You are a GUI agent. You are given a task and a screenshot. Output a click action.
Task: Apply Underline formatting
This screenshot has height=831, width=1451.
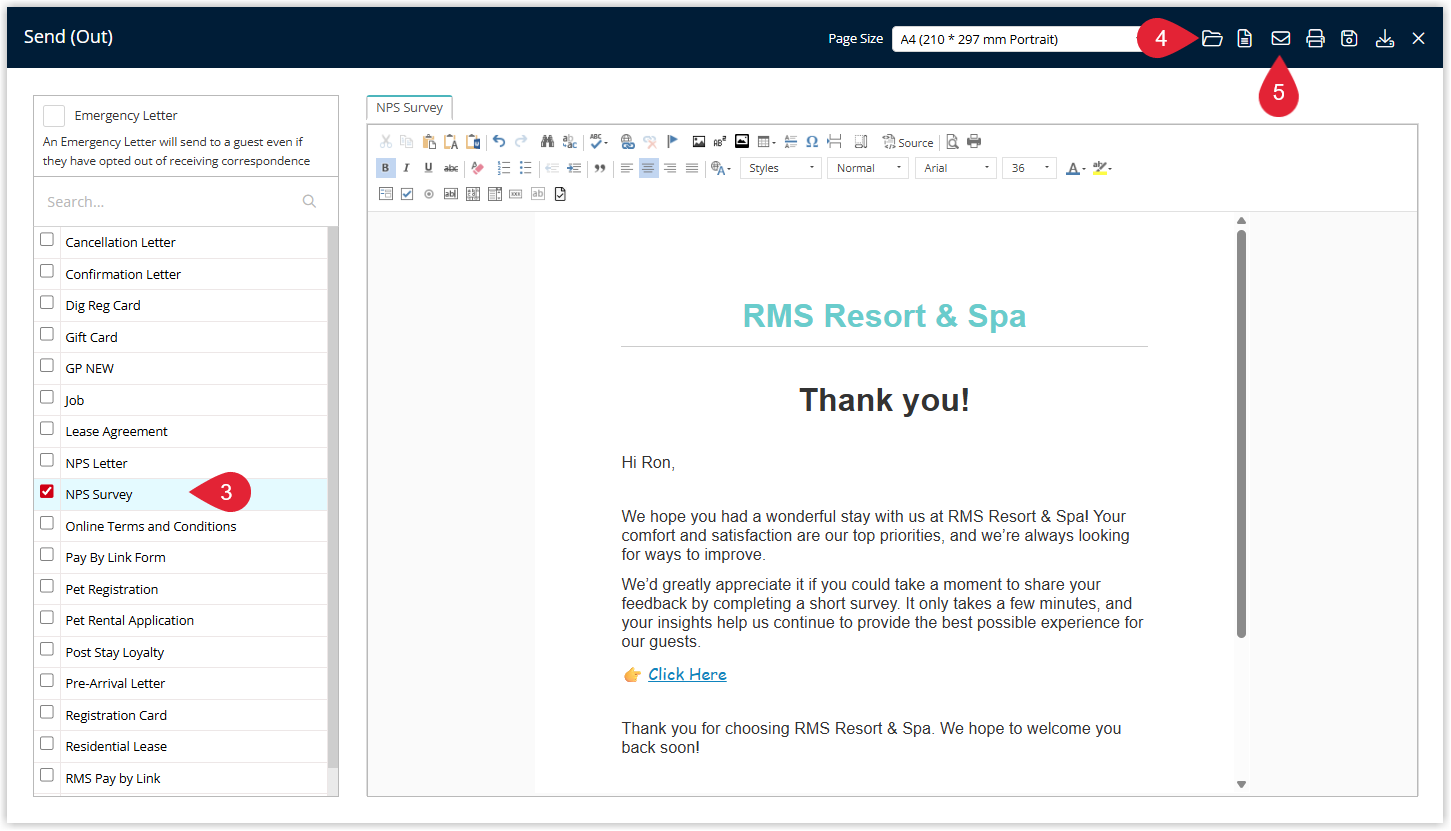point(428,168)
